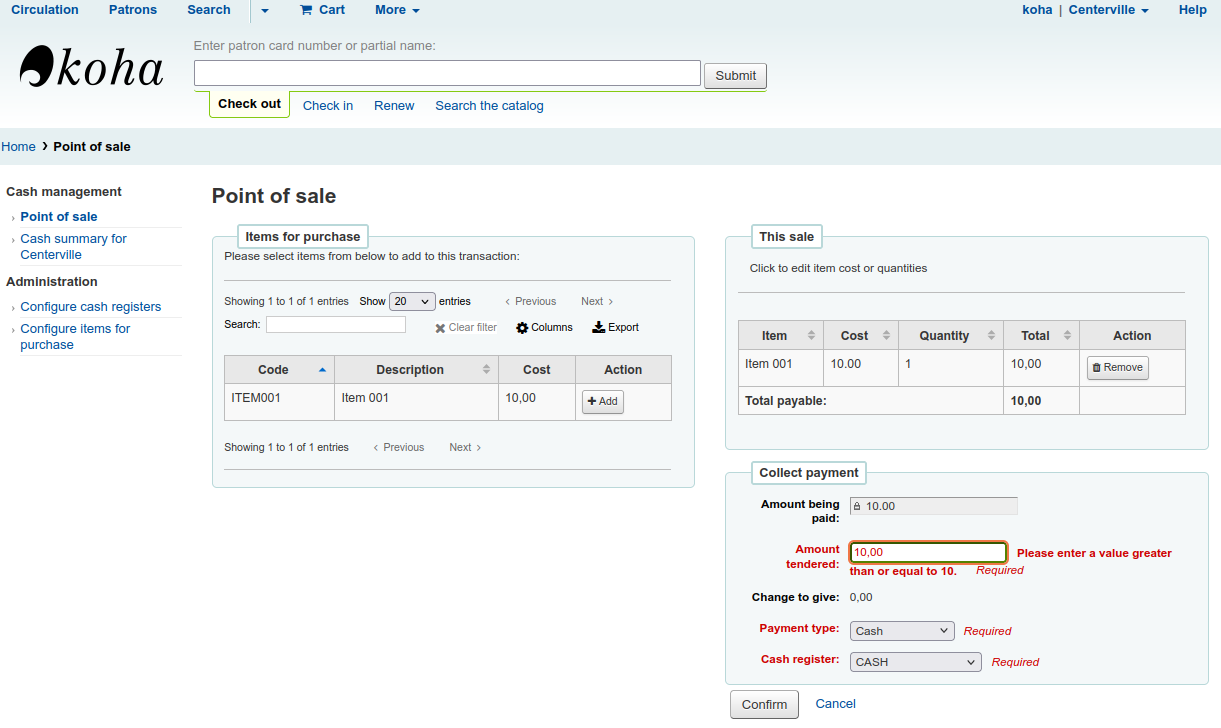Screen dimensions: 1221x728
Task: Add Item 001 to the sale
Action: [602, 402]
